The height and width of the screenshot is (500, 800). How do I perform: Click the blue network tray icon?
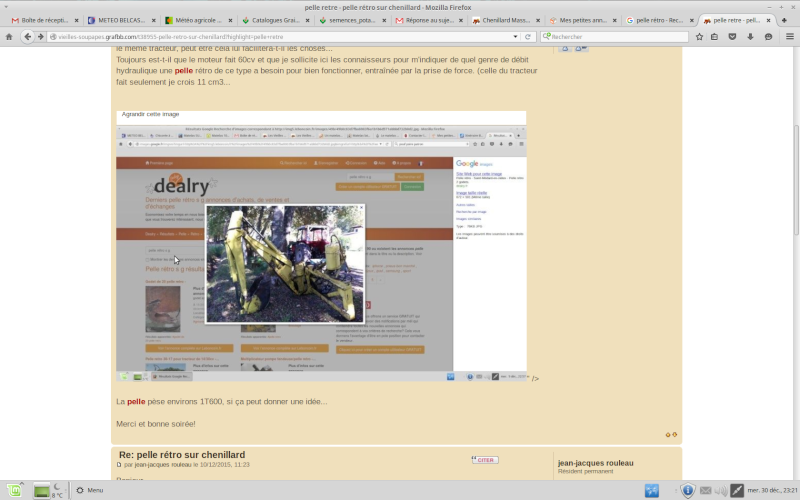click(x=652, y=490)
